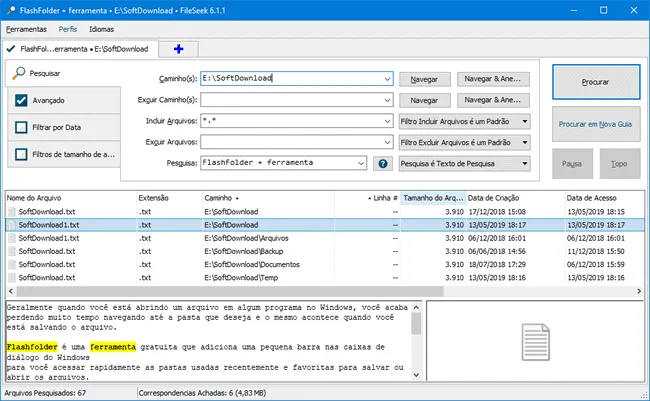
Task: Click Navegar & Anexar for Excluir Caminho(s)
Action: click(493, 100)
